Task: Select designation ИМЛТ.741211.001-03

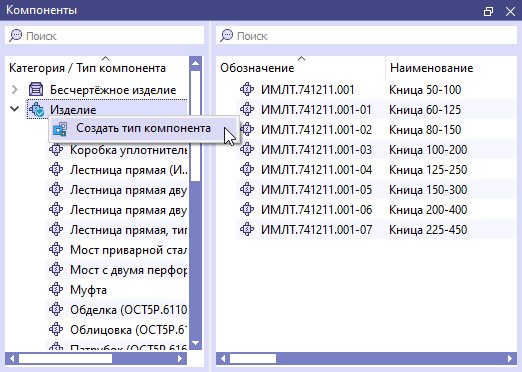Action: click(316, 150)
